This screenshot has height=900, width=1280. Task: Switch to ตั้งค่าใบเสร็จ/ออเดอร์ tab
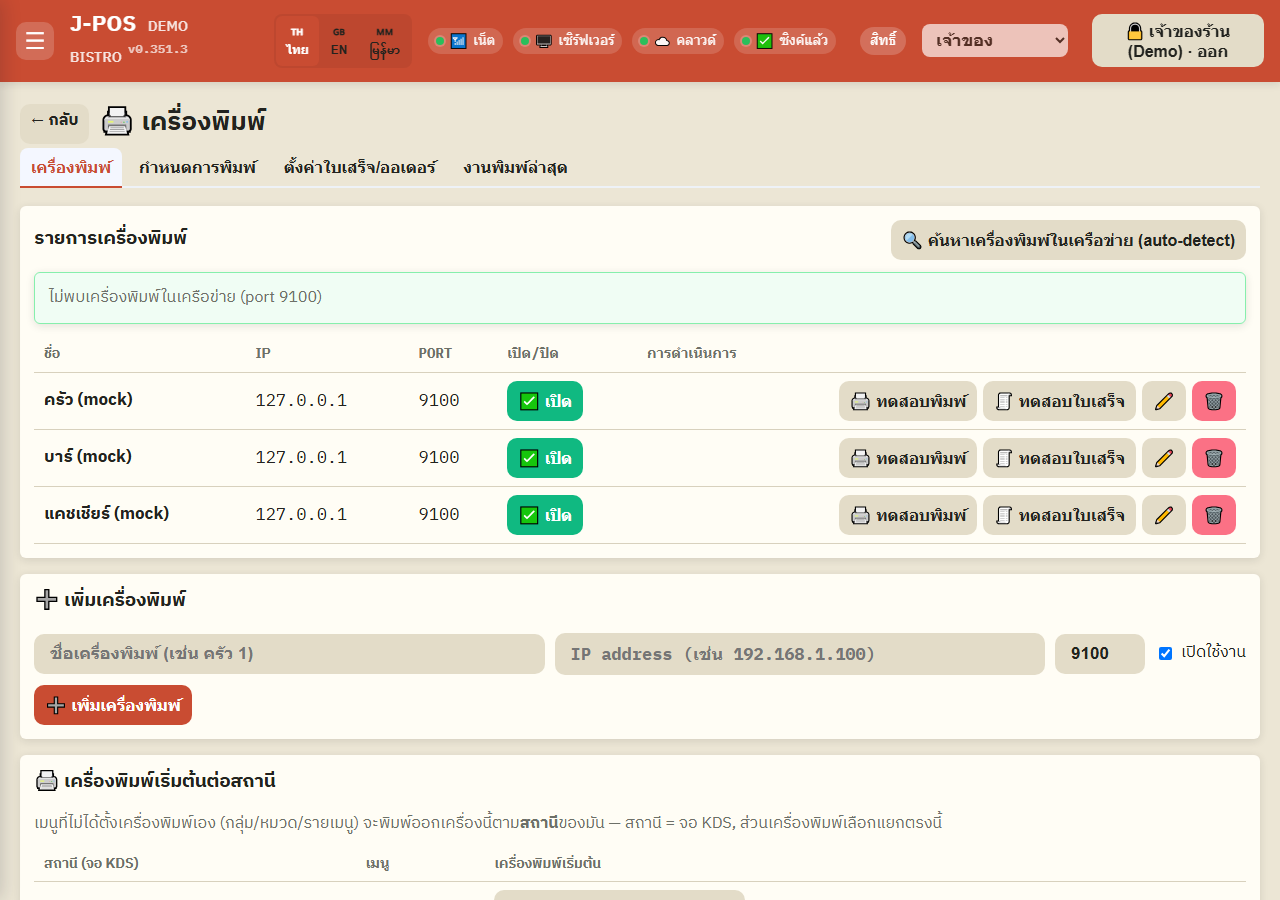pos(360,167)
